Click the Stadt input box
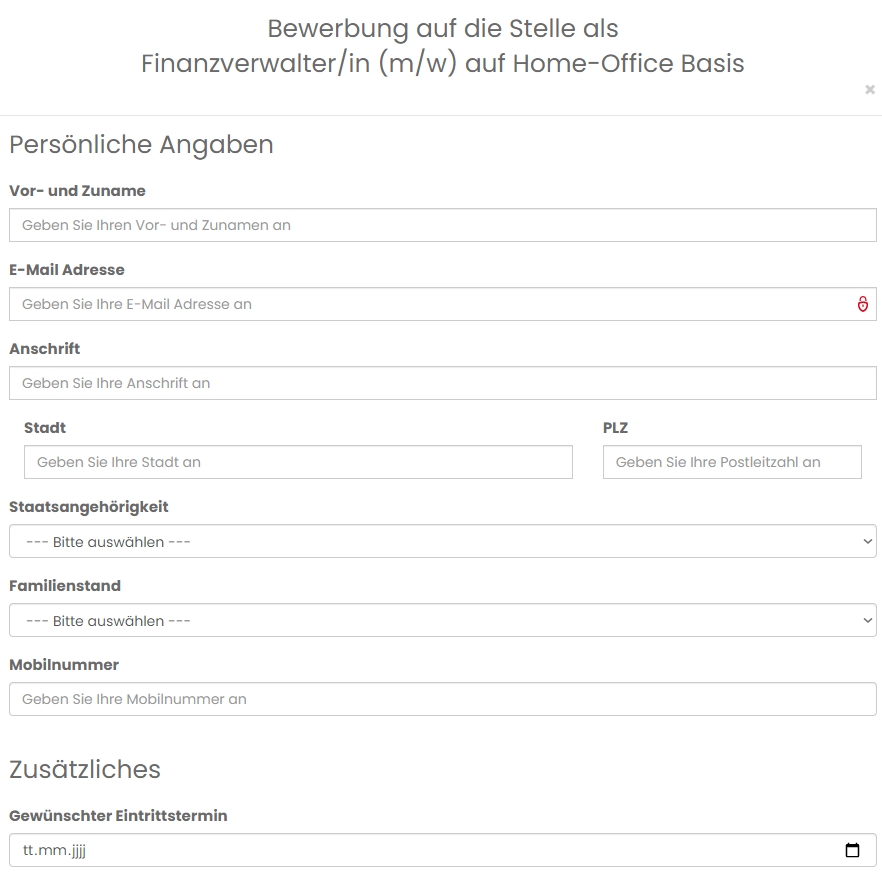882x875 pixels. (298, 462)
